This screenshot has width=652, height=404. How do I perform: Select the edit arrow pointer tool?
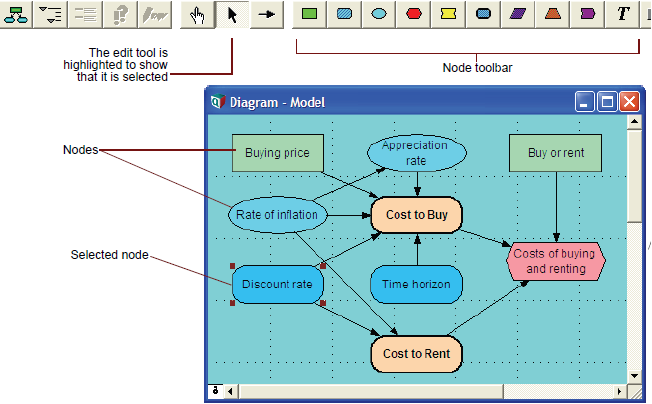point(232,15)
